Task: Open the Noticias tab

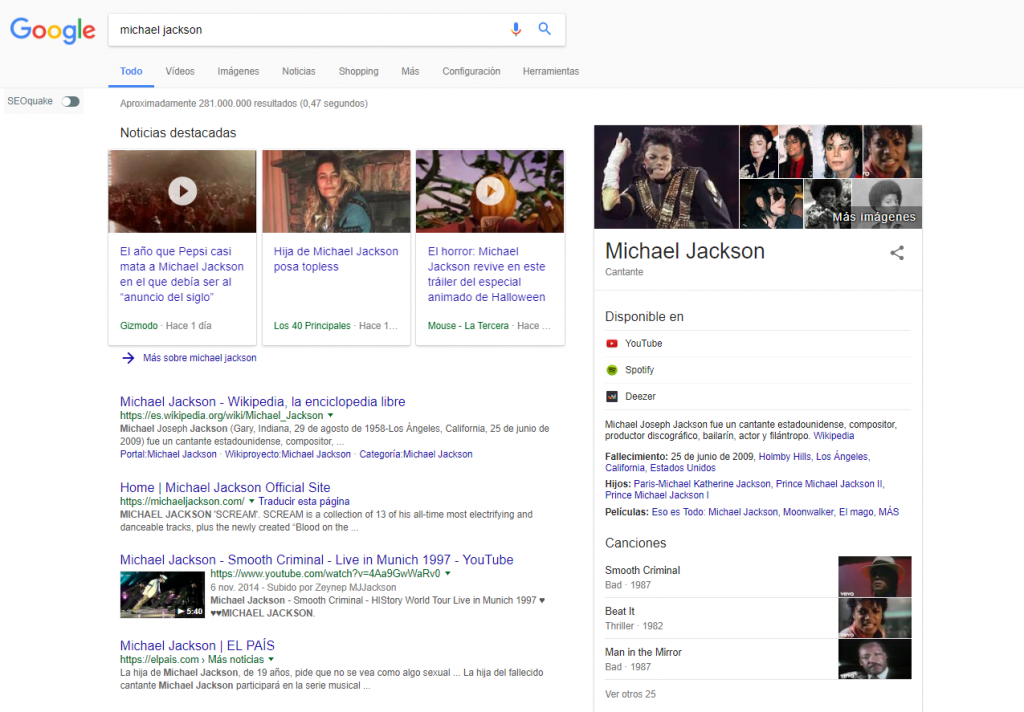Action: tap(298, 71)
